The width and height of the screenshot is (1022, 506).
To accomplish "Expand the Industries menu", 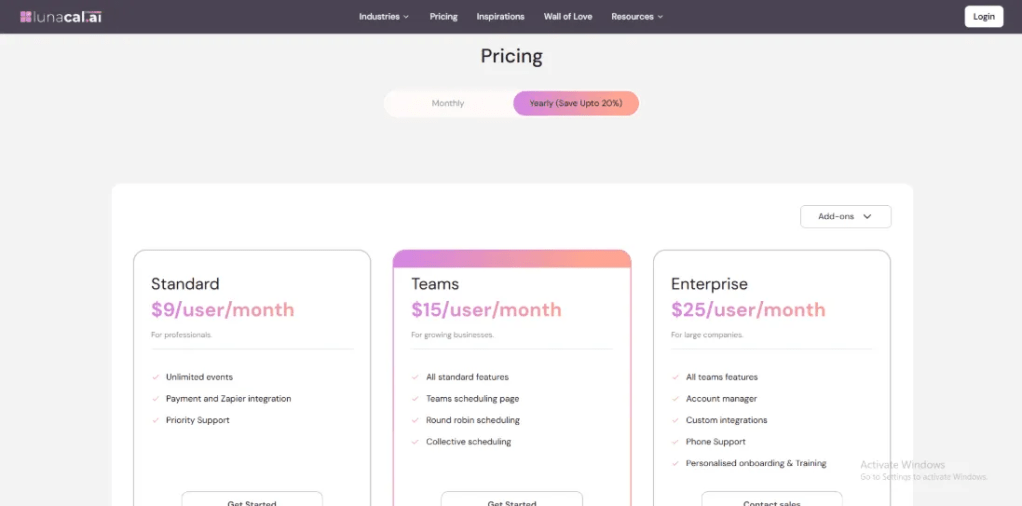I will coord(384,17).
